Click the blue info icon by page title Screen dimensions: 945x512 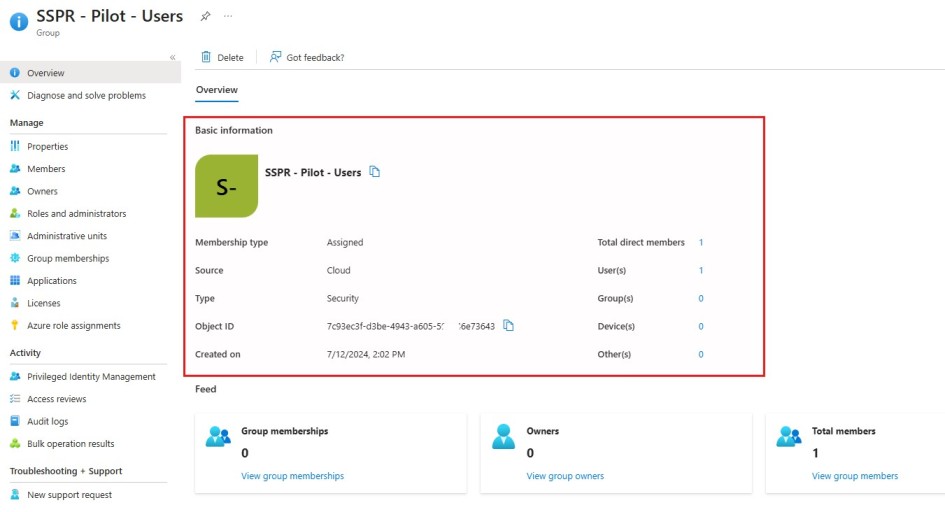[x=19, y=22]
